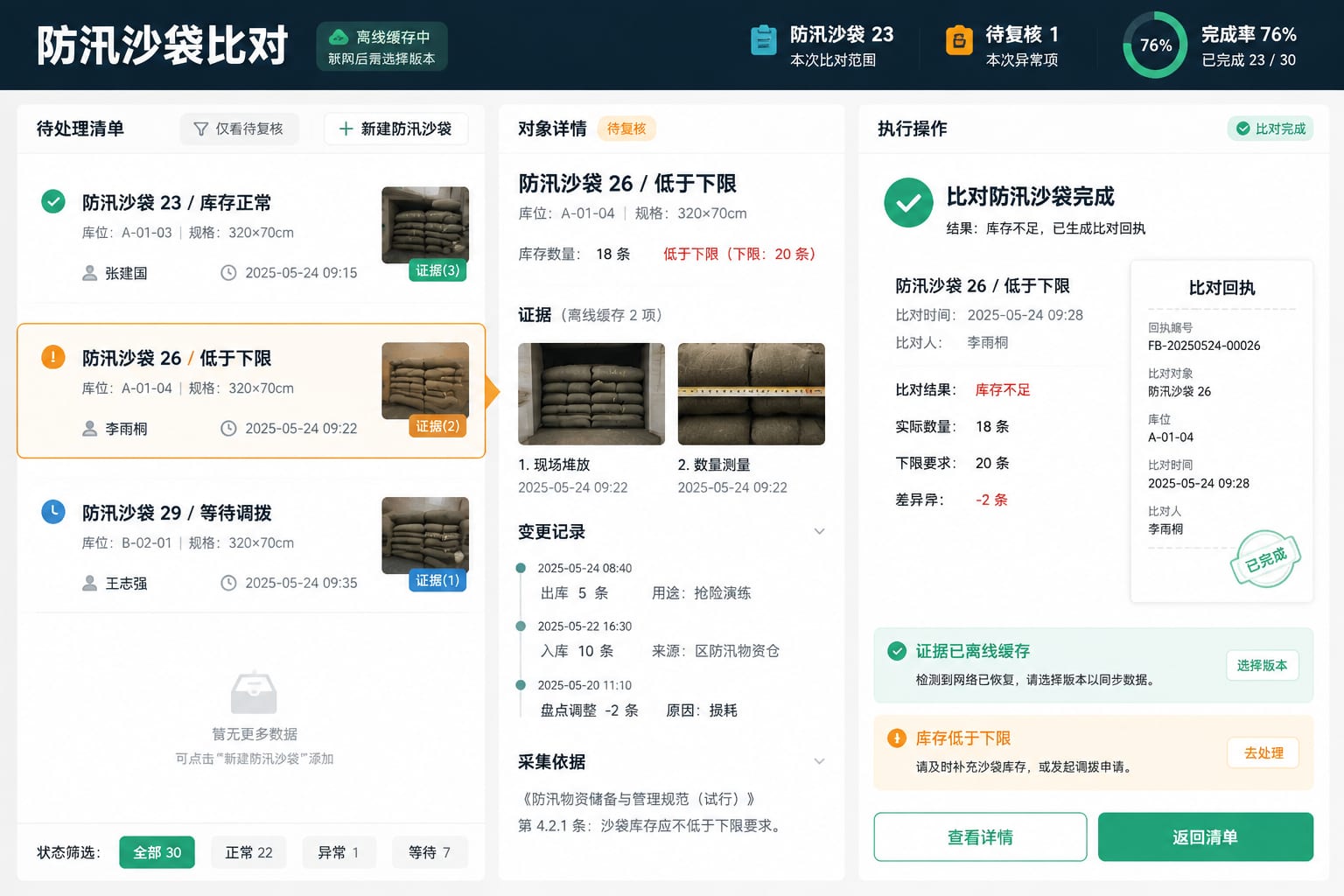Collapse the 采集依据 section chevron

coord(819,761)
